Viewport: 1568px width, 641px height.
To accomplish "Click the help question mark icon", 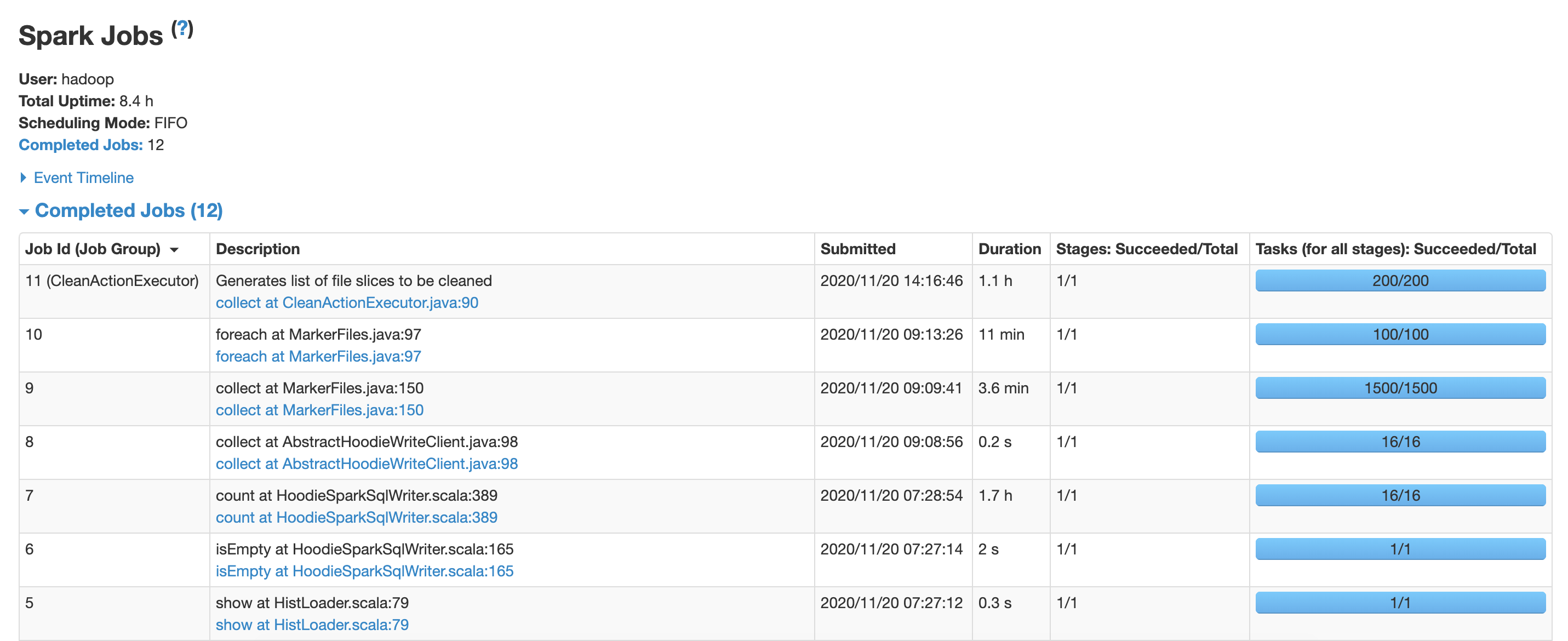I will click(x=182, y=28).
